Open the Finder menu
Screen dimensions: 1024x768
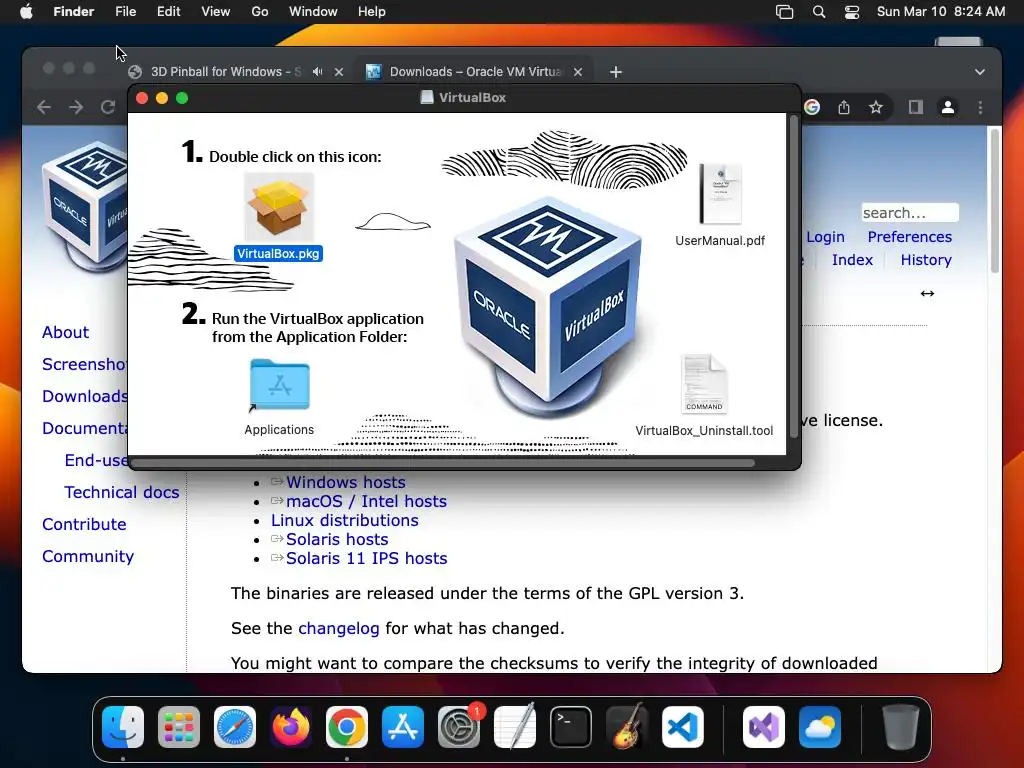point(73,12)
